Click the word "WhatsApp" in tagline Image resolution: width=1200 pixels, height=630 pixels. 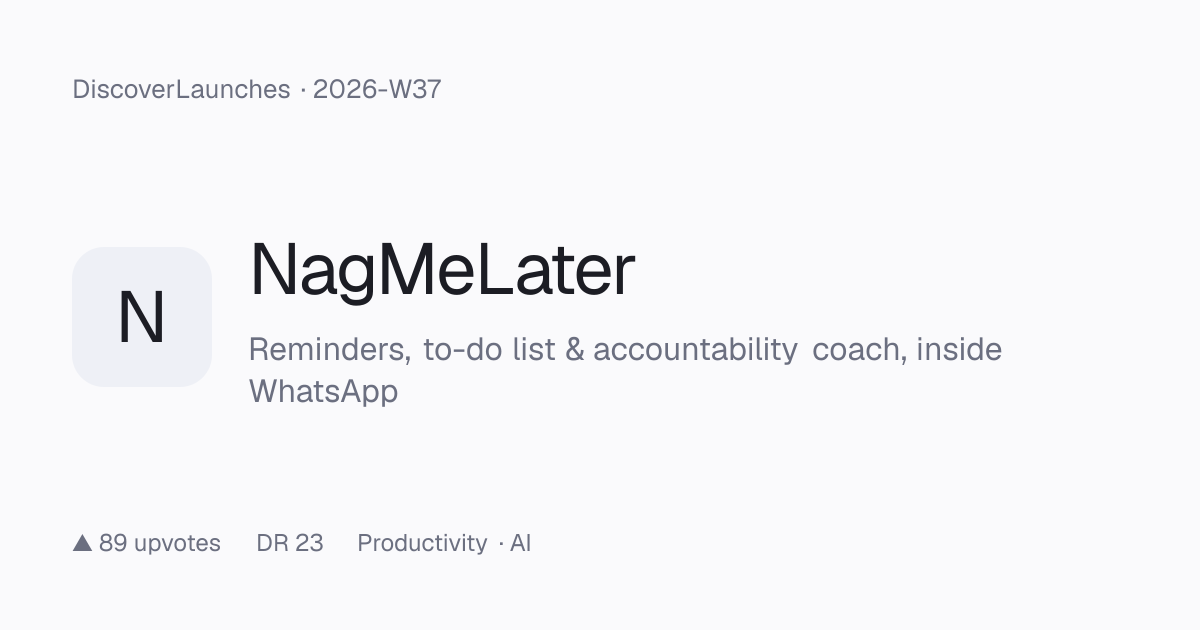click(323, 391)
